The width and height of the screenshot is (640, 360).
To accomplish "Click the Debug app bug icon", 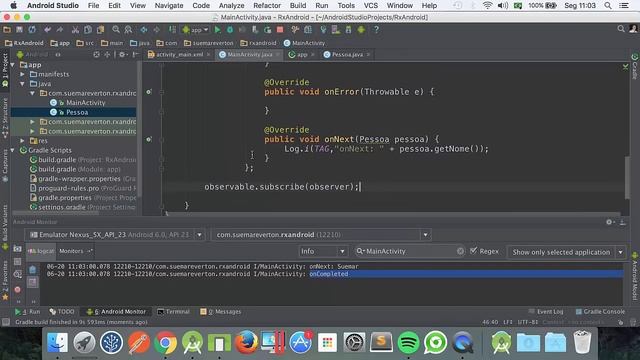I will point(230,29).
